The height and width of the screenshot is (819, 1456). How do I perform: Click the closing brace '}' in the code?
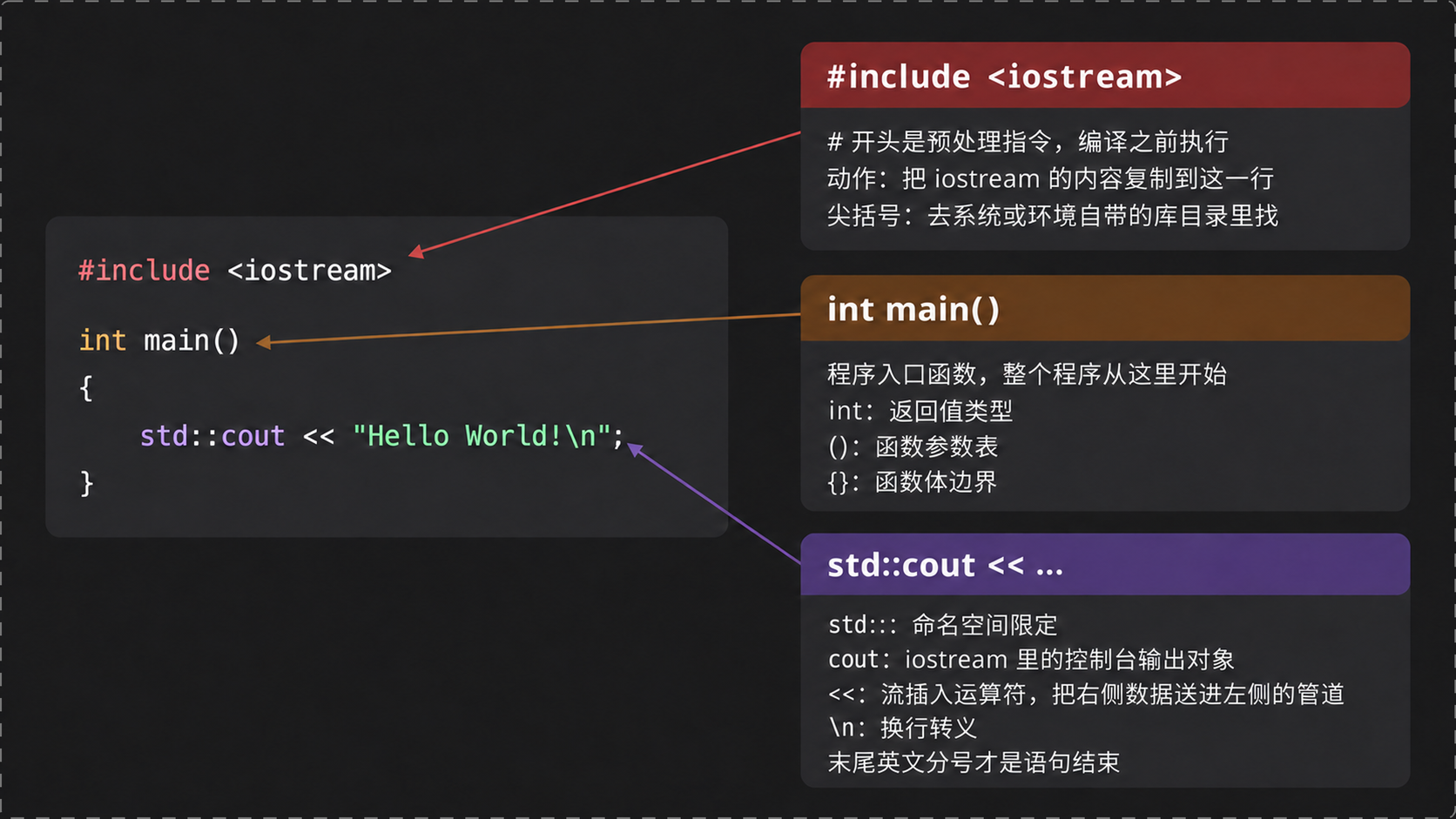pos(86,483)
